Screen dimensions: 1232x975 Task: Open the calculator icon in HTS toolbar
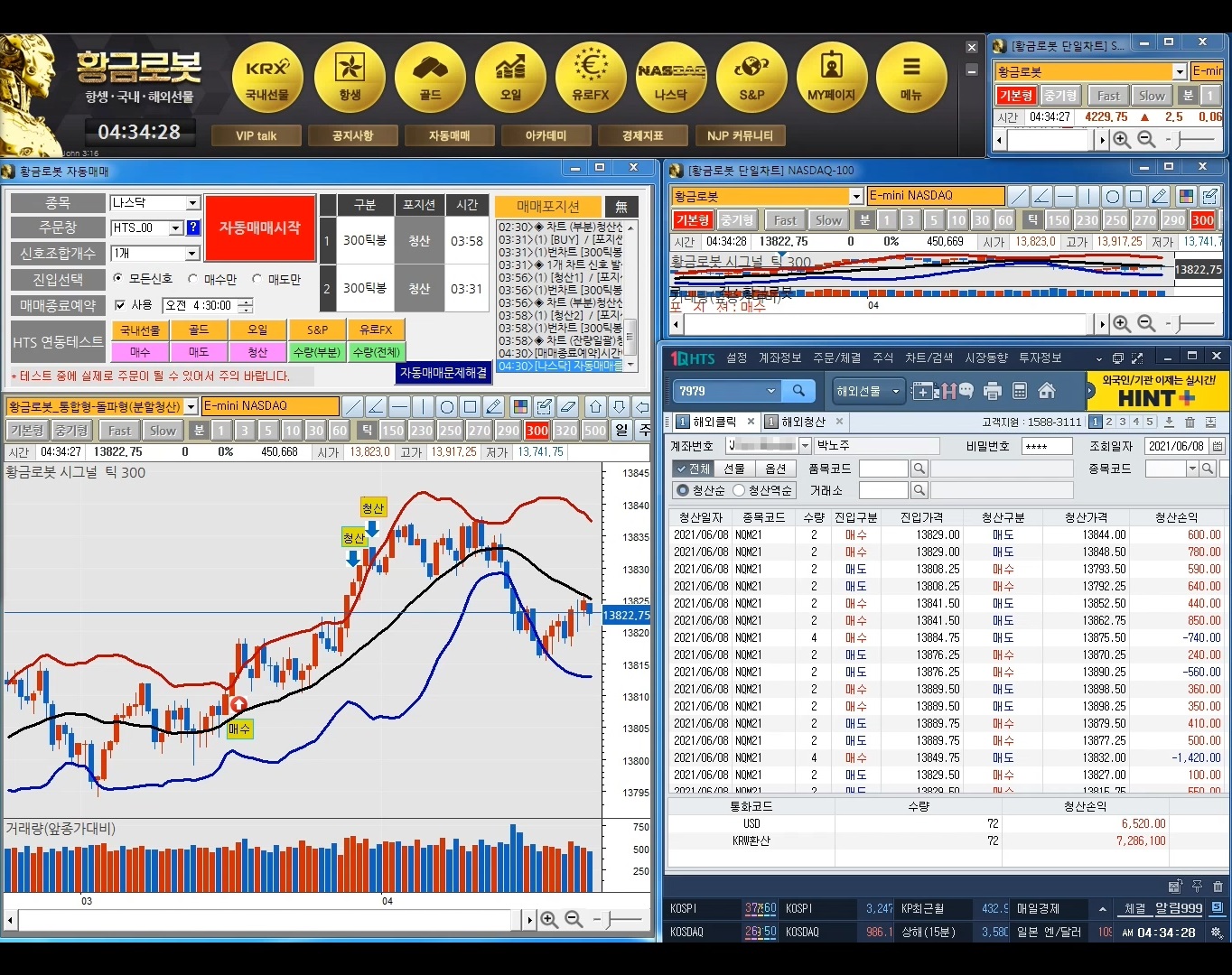coord(1020,391)
